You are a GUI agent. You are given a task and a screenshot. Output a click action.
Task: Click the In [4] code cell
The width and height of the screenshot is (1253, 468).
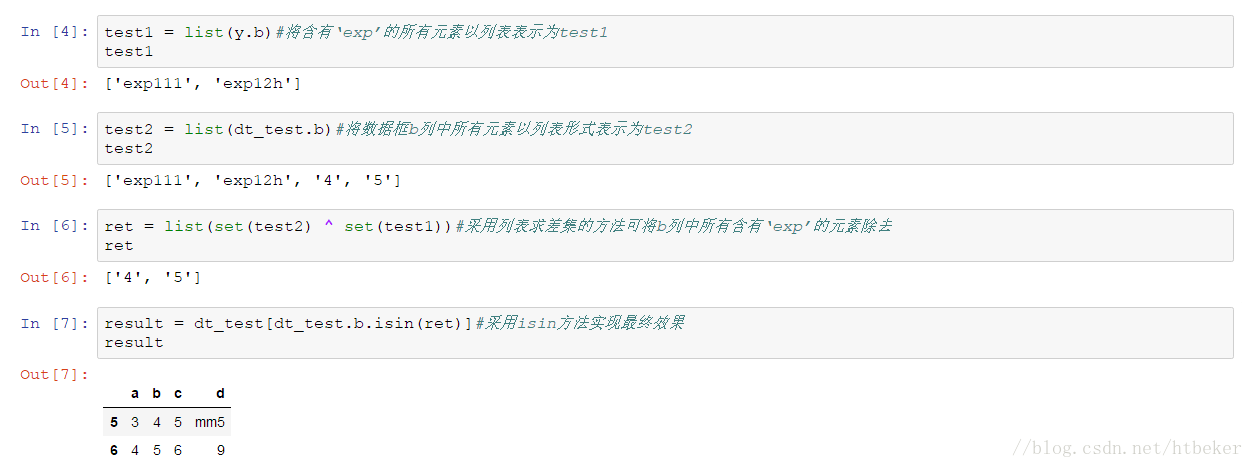pos(666,42)
